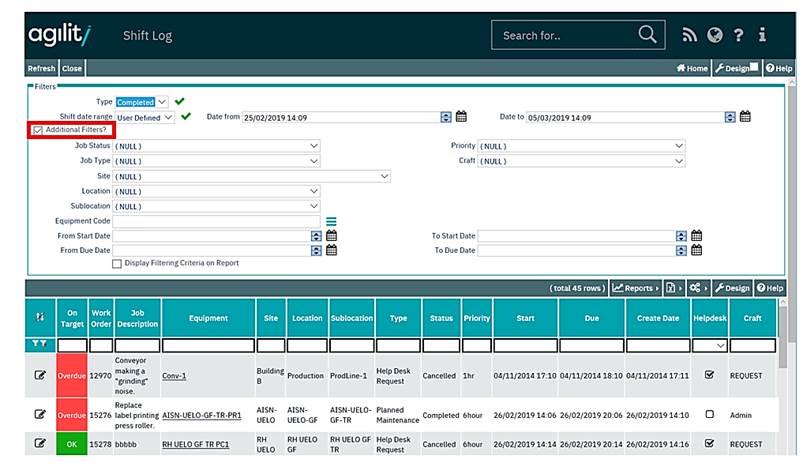
Task: Open the globe icon in header
Action: coord(714,35)
